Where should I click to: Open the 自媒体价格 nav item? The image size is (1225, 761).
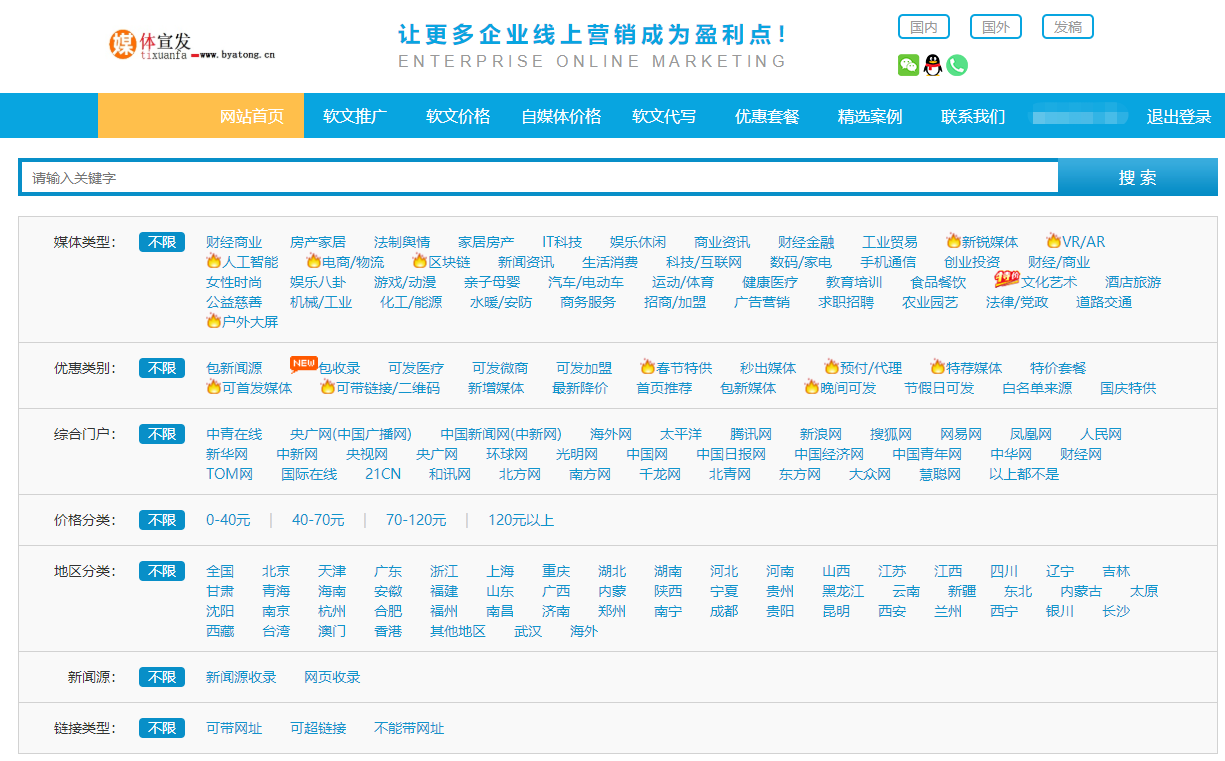(x=561, y=116)
